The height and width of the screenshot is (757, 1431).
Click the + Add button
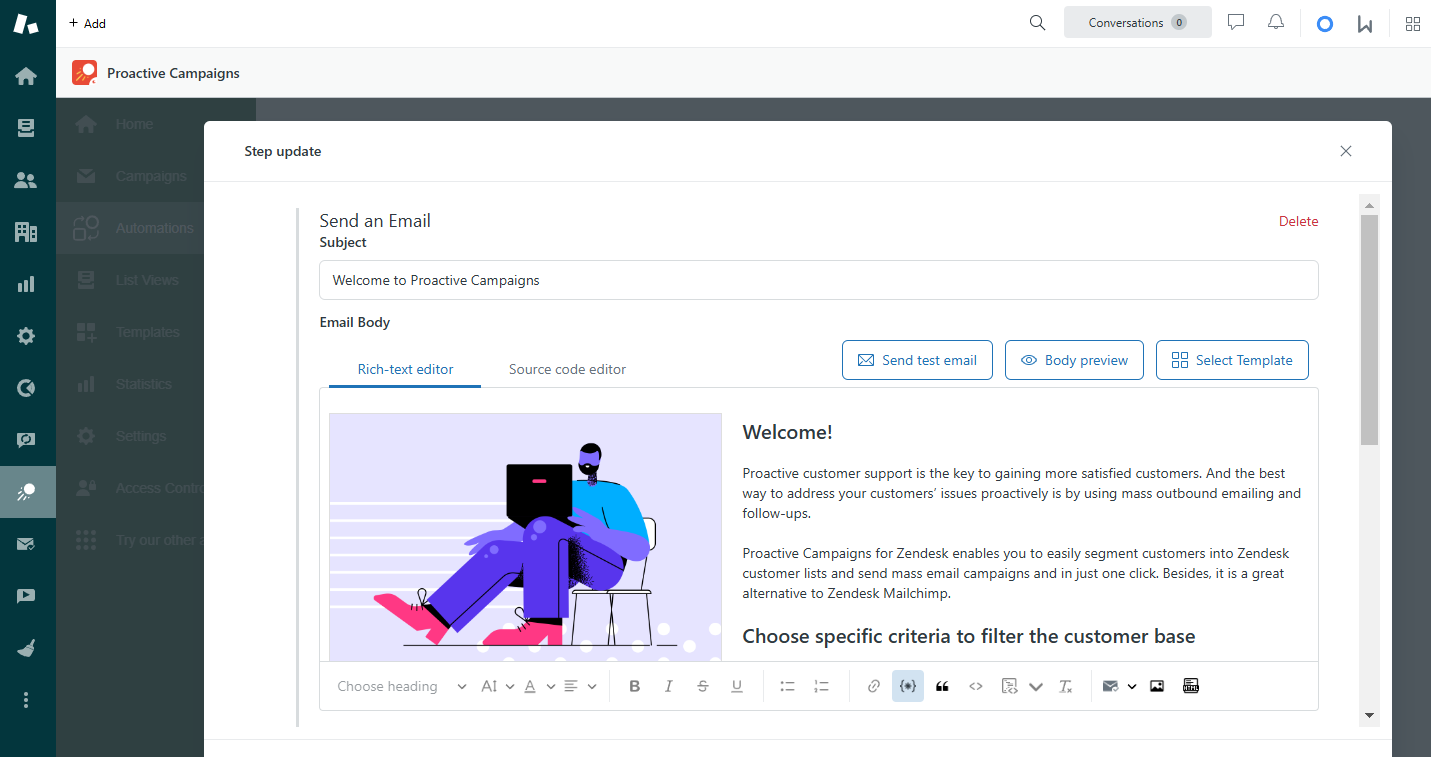pos(87,23)
